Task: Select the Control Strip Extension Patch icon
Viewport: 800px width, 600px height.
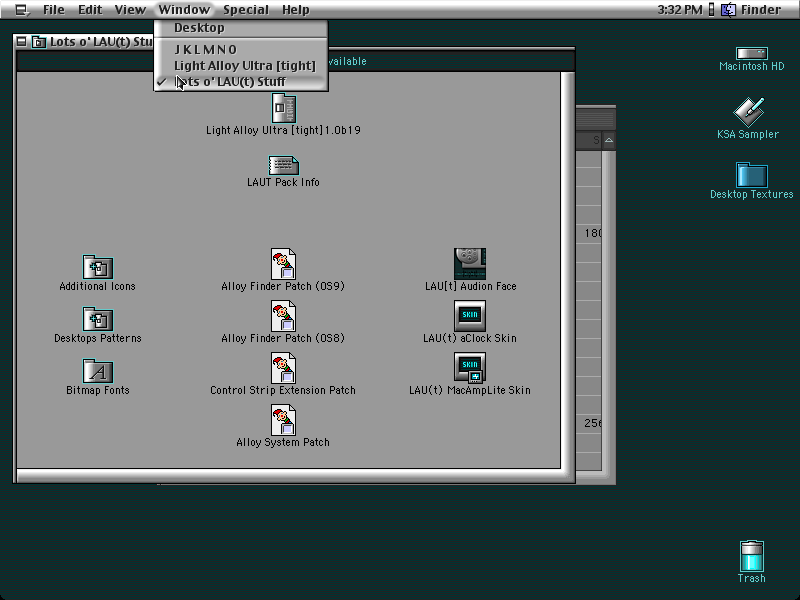Action: [283, 368]
